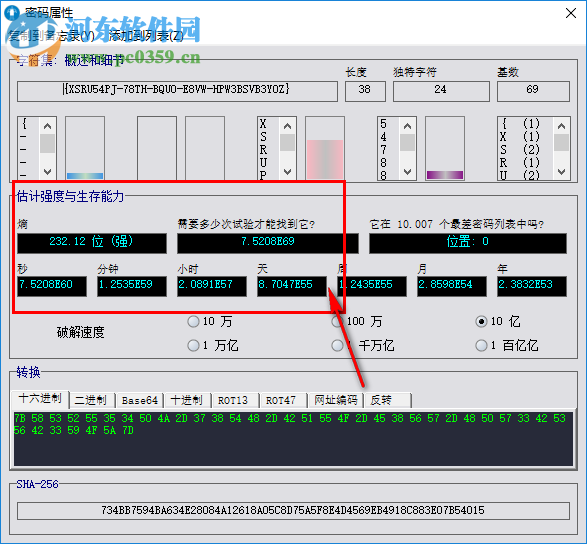Image resolution: width=587 pixels, height=544 pixels.
Task: Switch to the 反转 tab
Action: click(388, 400)
